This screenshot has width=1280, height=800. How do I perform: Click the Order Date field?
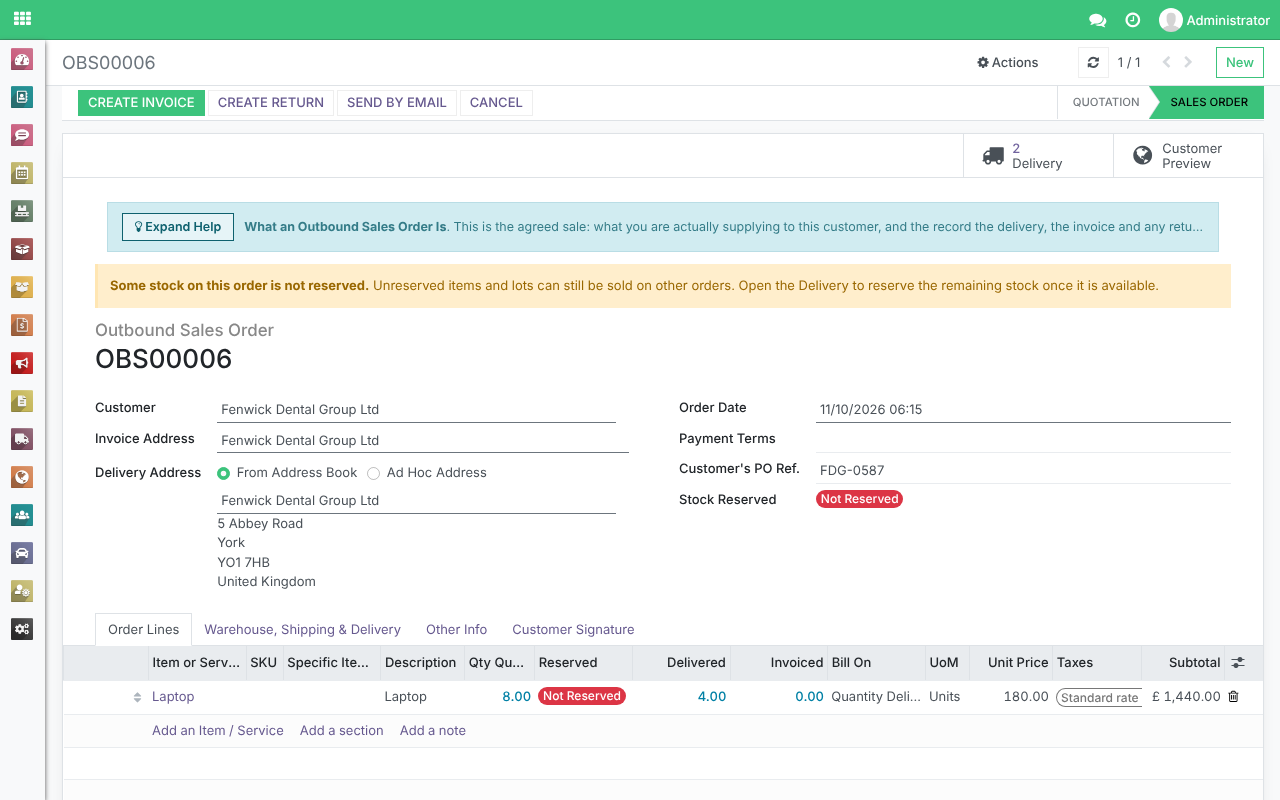point(1023,410)
